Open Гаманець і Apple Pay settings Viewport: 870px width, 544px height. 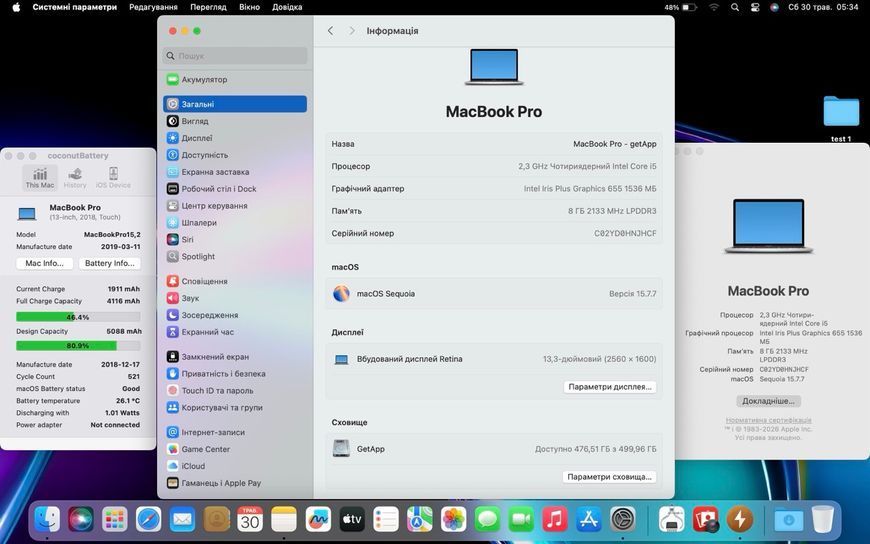click(235, 483)
